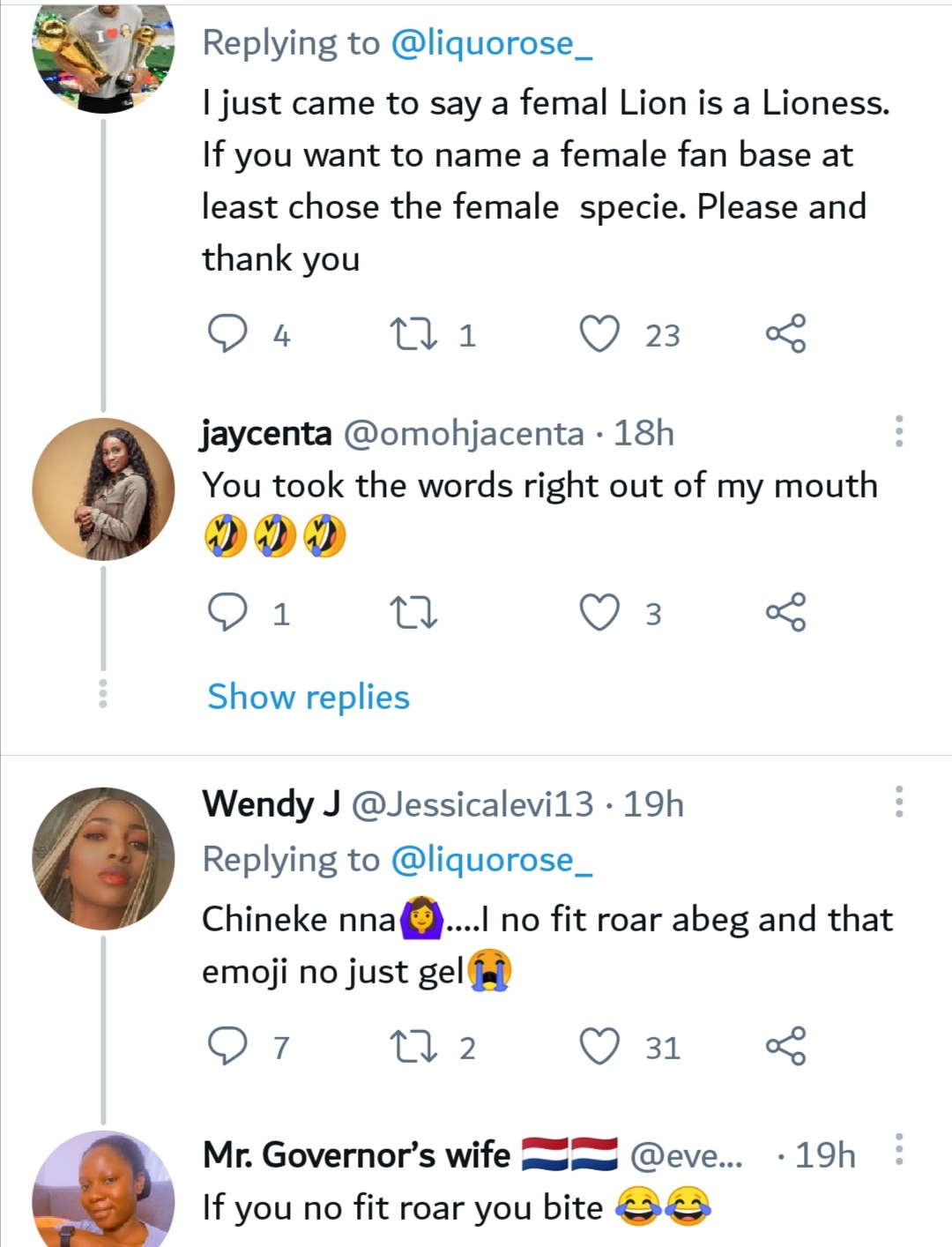Image resolution: width=952 pixels, height=1247 pixels.
Task: View Wendy J's profile picture
Action: pos(103,858)
